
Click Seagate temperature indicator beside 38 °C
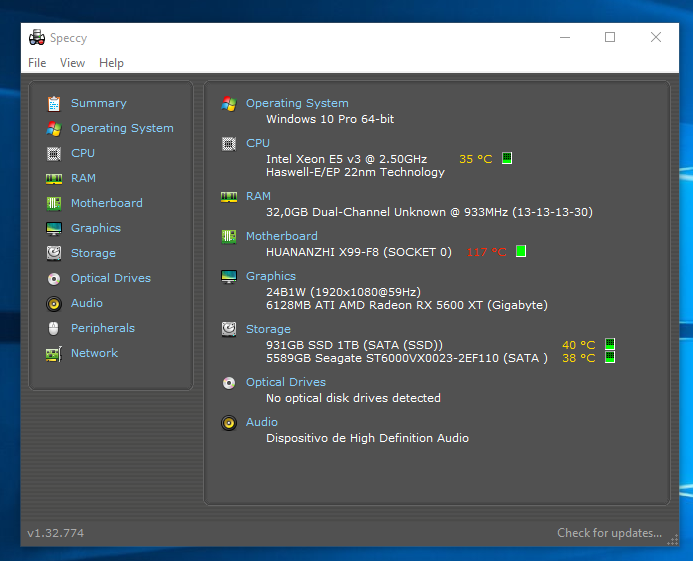point(610,357)
